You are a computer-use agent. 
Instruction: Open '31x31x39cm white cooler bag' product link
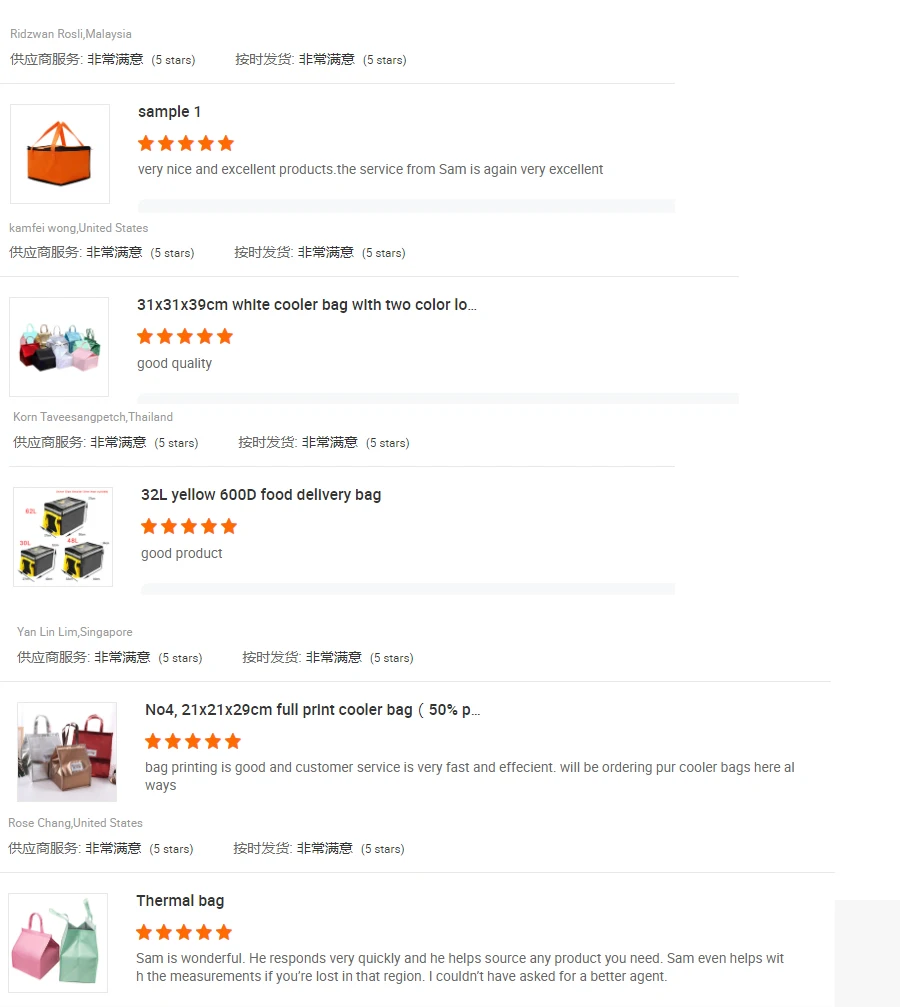coord(306,305)
